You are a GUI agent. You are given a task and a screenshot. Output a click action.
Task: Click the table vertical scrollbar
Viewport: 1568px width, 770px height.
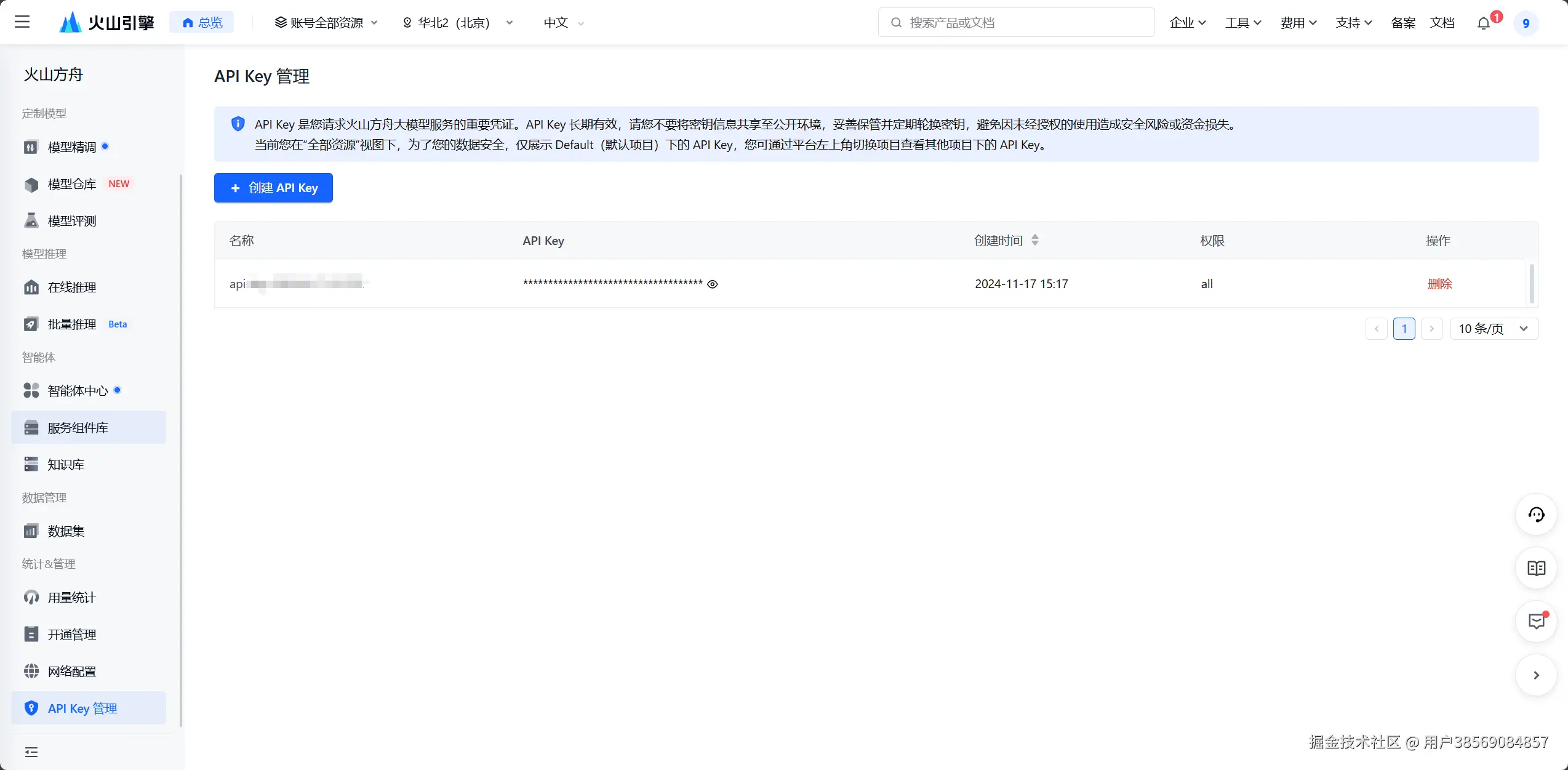coord(1531,283)
